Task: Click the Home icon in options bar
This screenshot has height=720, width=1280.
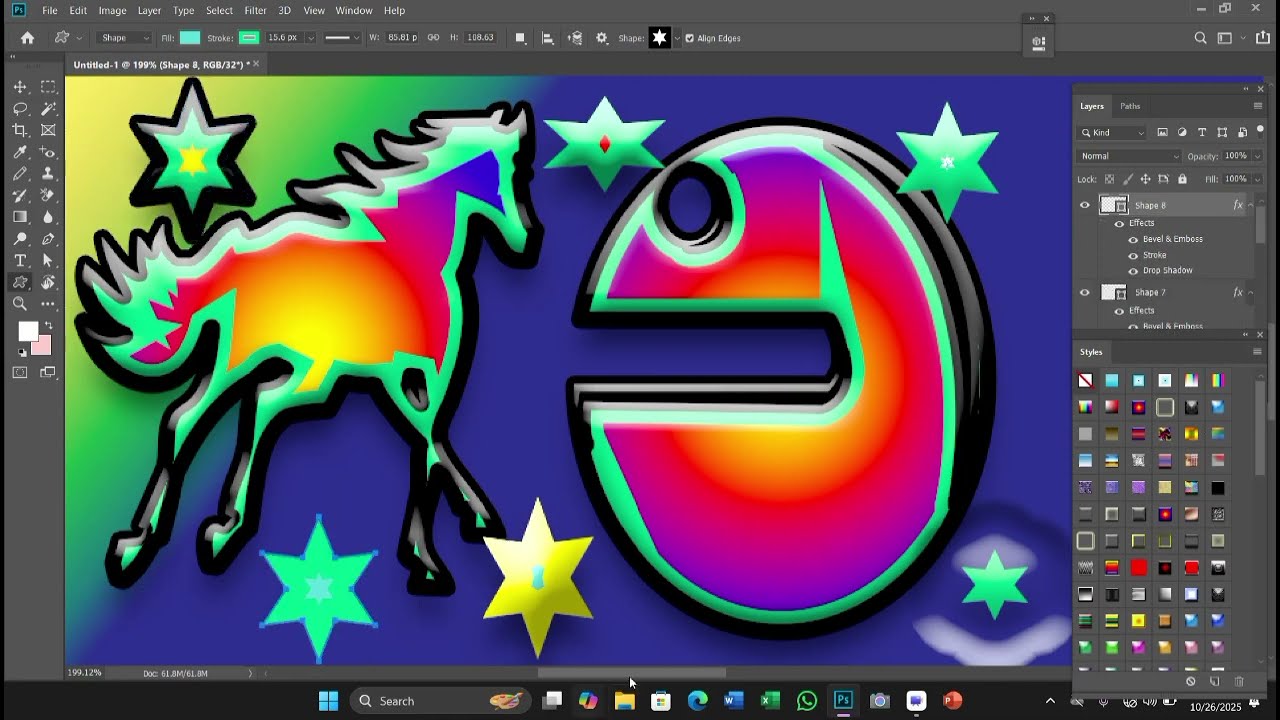Action: click(x=27, y=38)
